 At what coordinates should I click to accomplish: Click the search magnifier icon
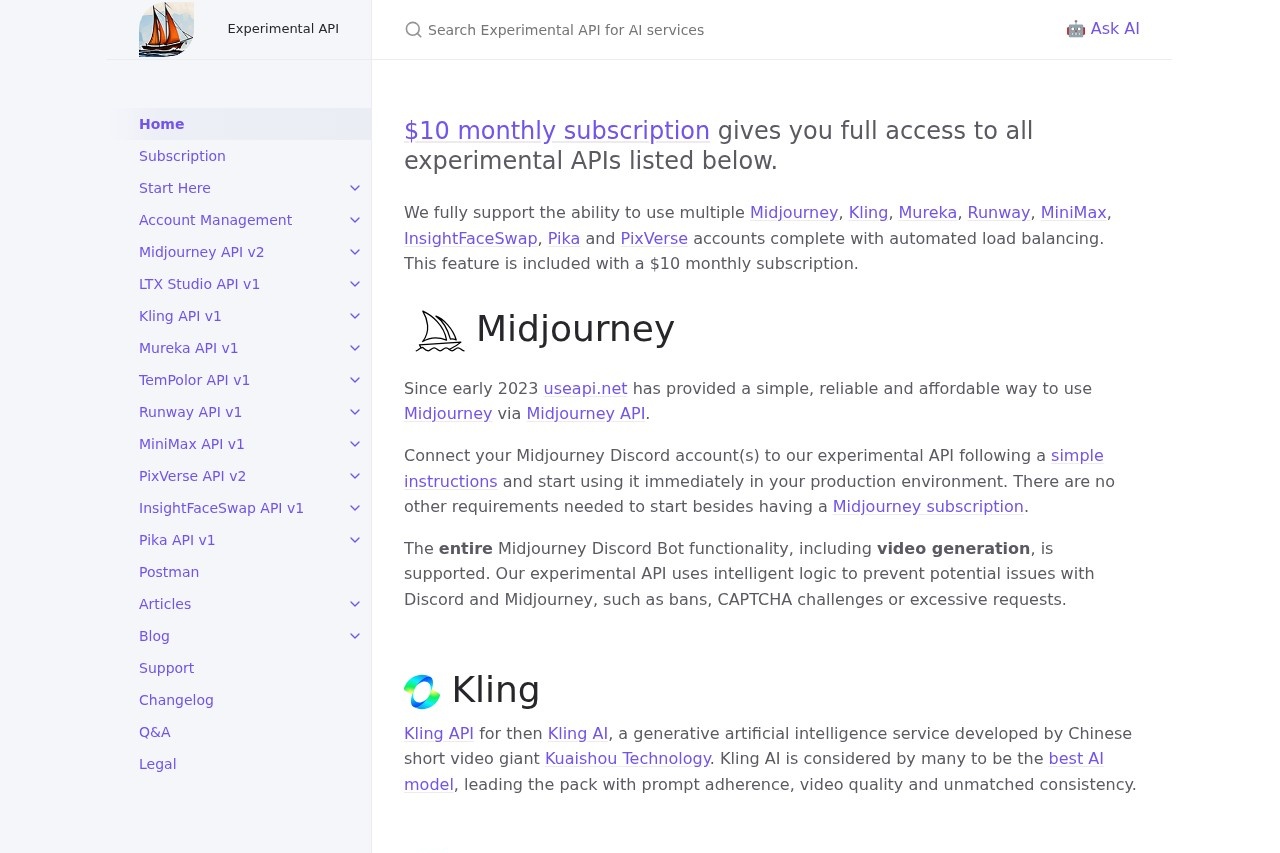coord(413,30)
